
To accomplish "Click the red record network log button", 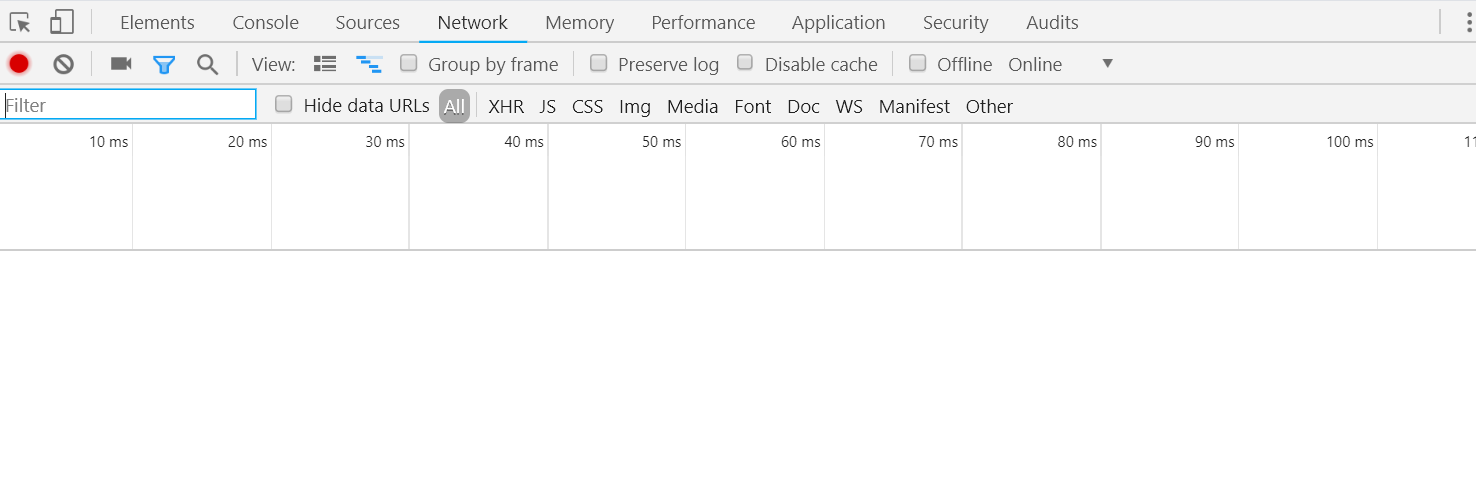I will [x=19, y=64].
